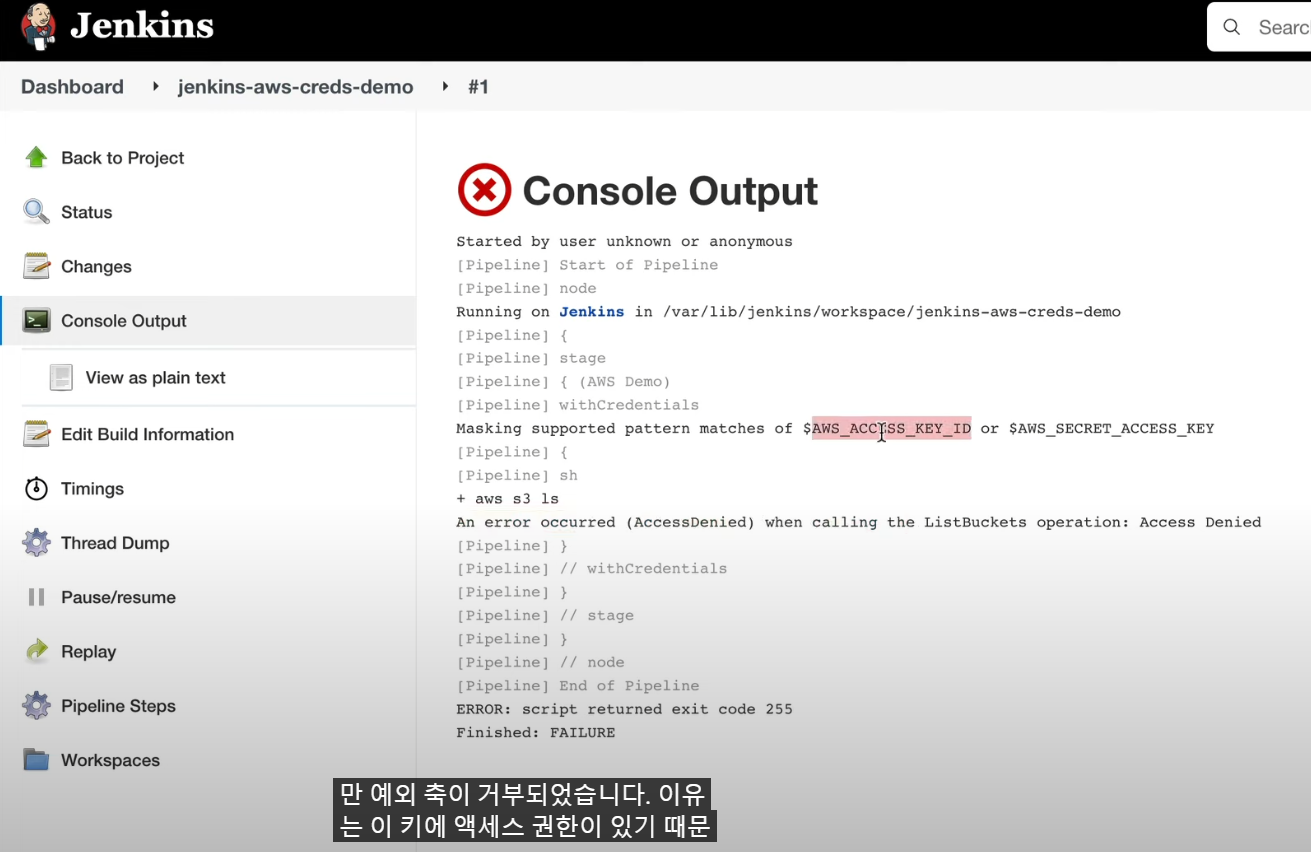Click the Jenkins title text in header
This screenshot has height=852, width=1311.
coord(142,26)
